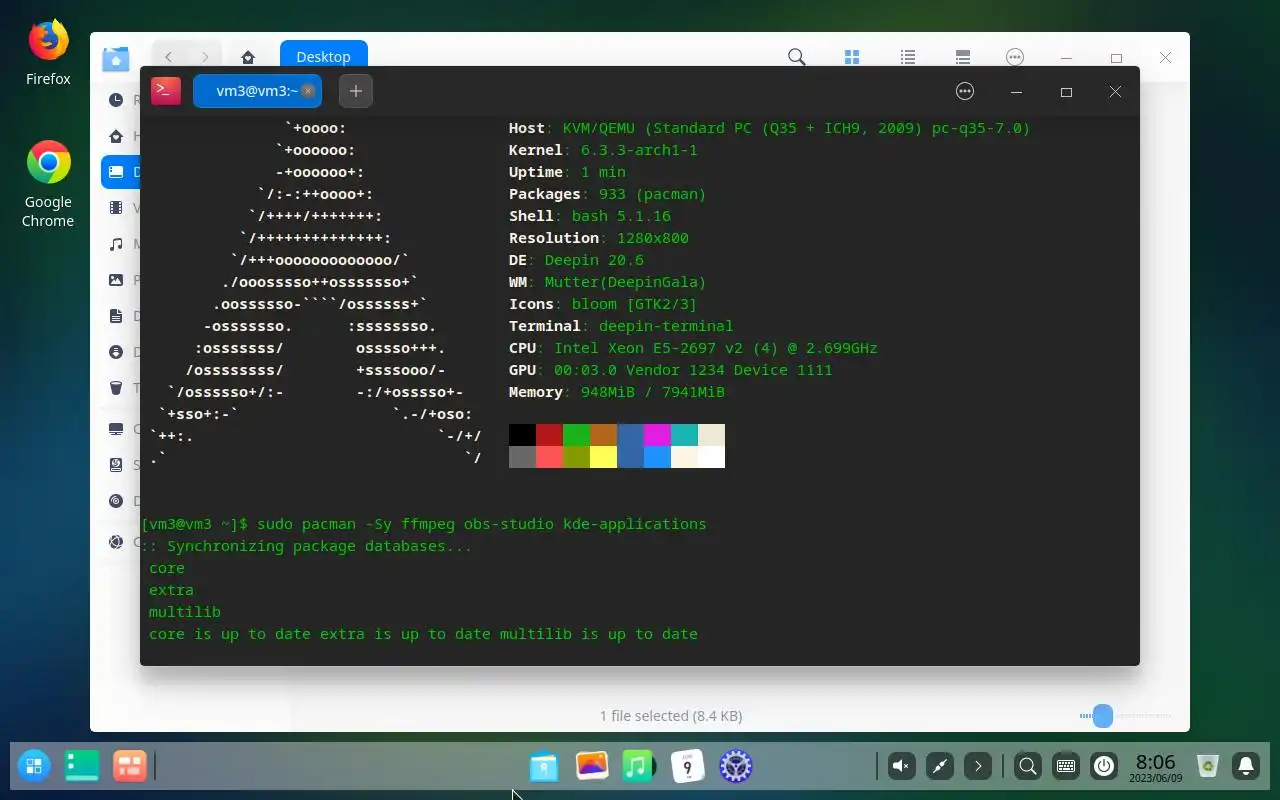
Task: Click the 'sudo pacman -Sy' command line
Action: point(424,524)
